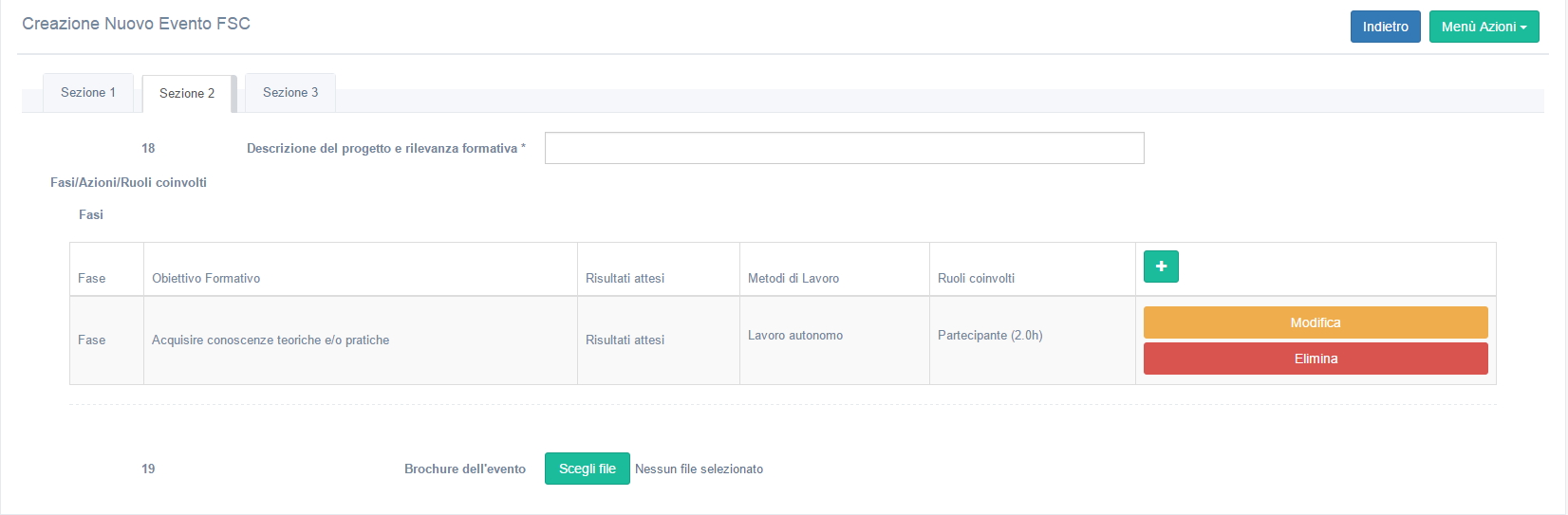This screenshot has width=1568, height=515.
Task: Click Scegli file to upload a brochure
Action: coord(587,469)
